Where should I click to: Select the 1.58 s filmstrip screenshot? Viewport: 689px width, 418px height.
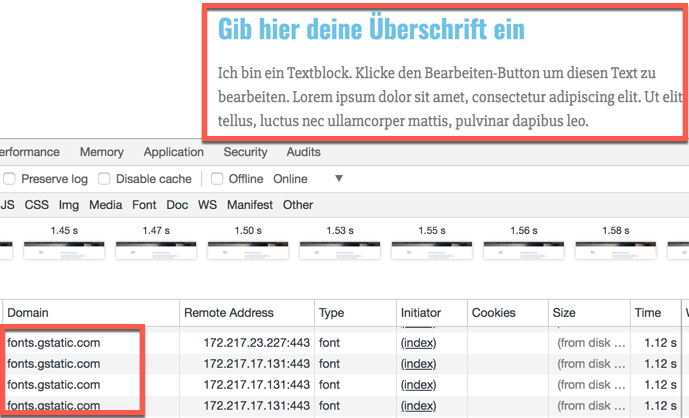tap(616, 250)
